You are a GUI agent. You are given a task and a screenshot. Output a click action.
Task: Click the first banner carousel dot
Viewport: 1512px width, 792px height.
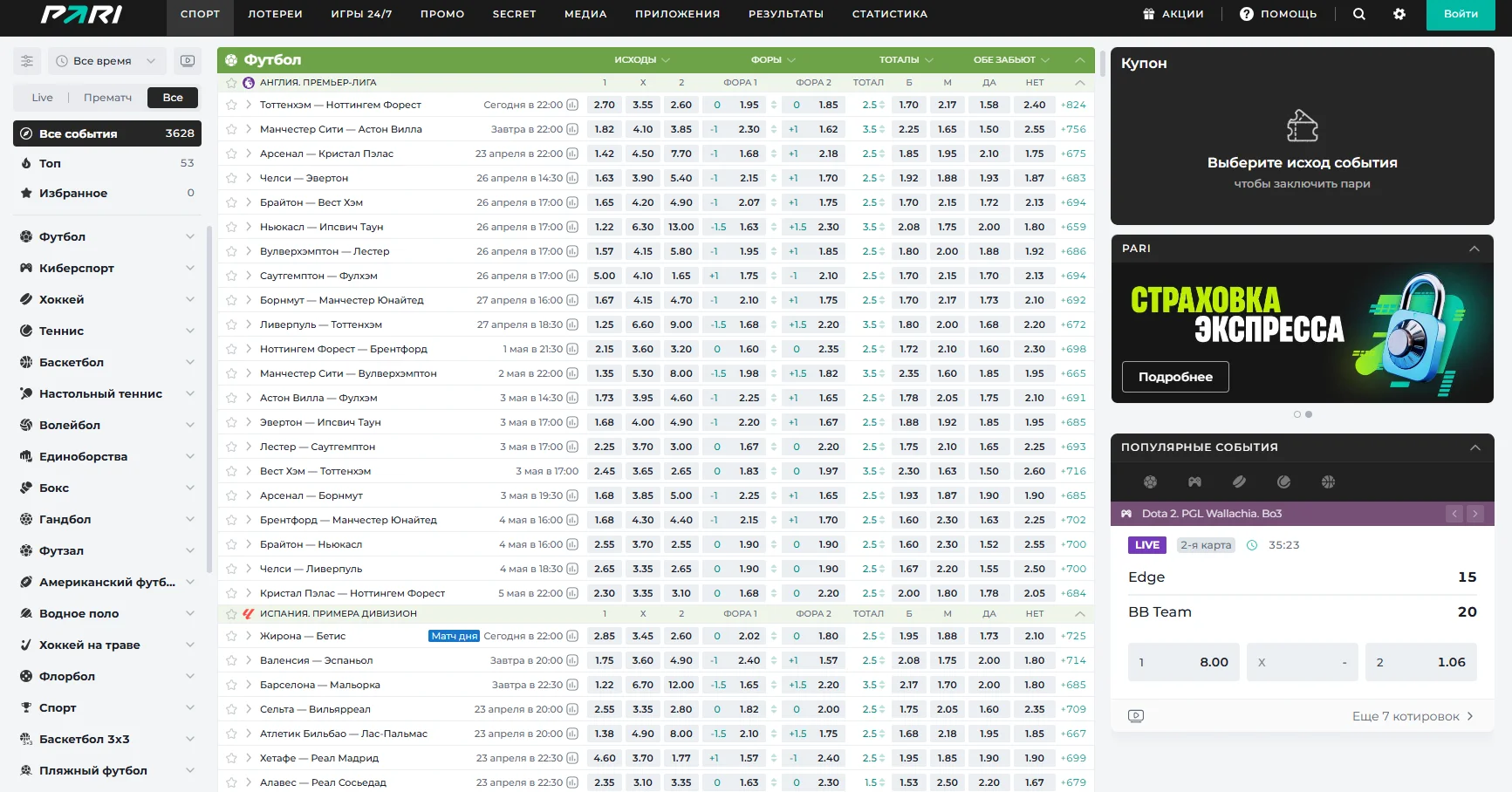[x=1297, y=414]
